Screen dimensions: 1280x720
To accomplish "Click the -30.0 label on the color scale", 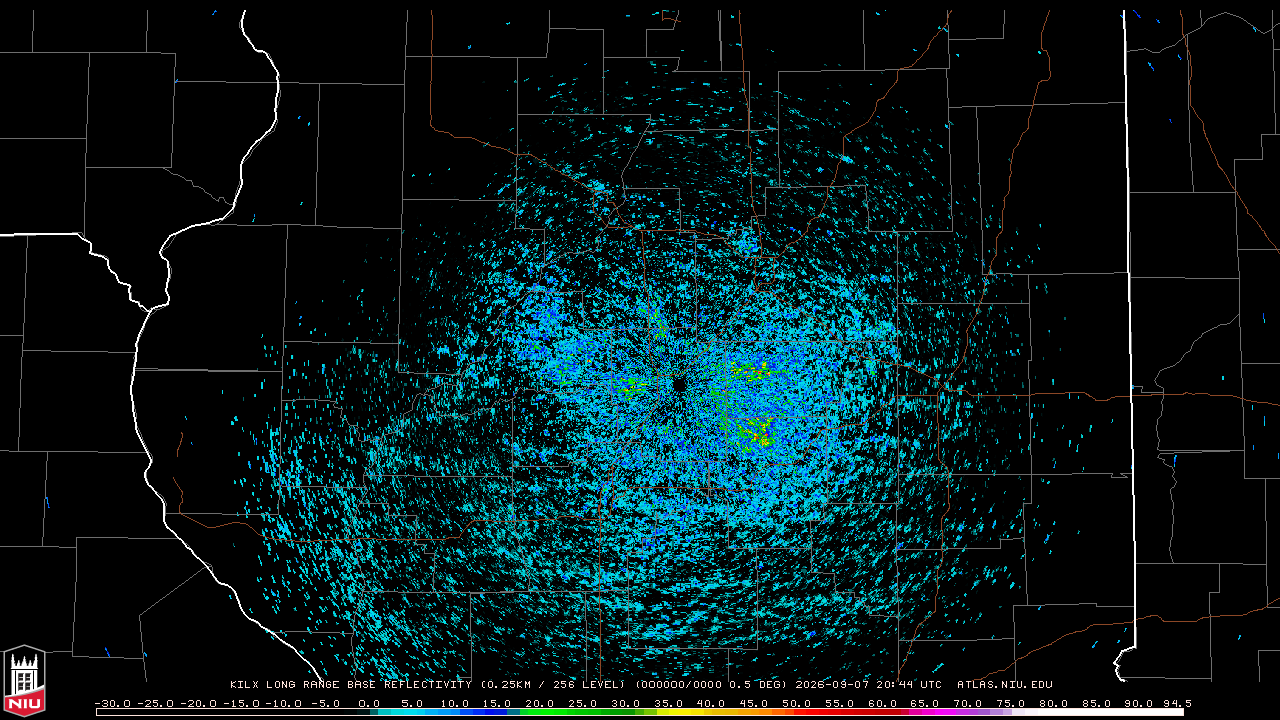I will (113, 703).
